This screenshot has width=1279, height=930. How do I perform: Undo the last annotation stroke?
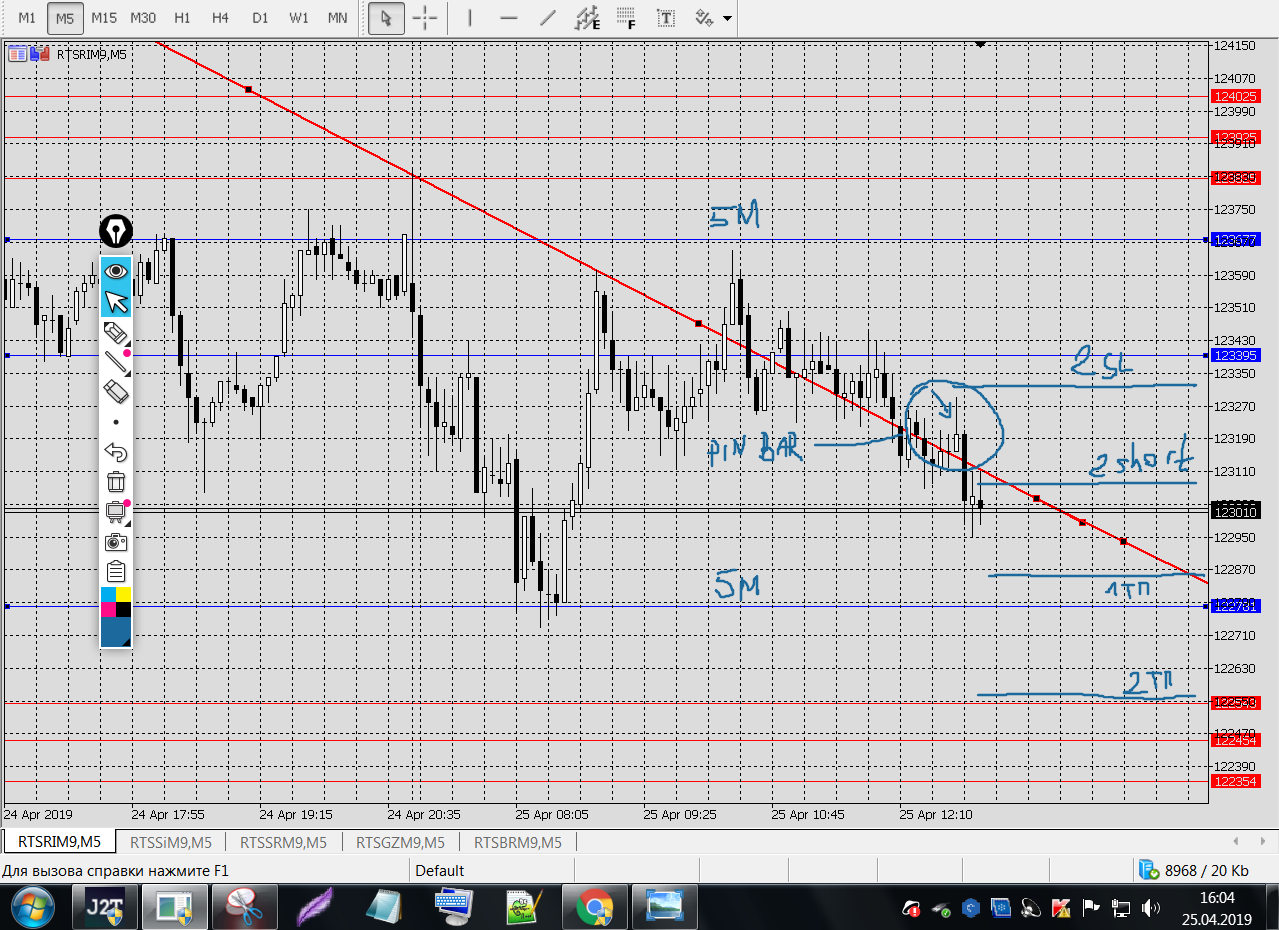pos(116,452)
